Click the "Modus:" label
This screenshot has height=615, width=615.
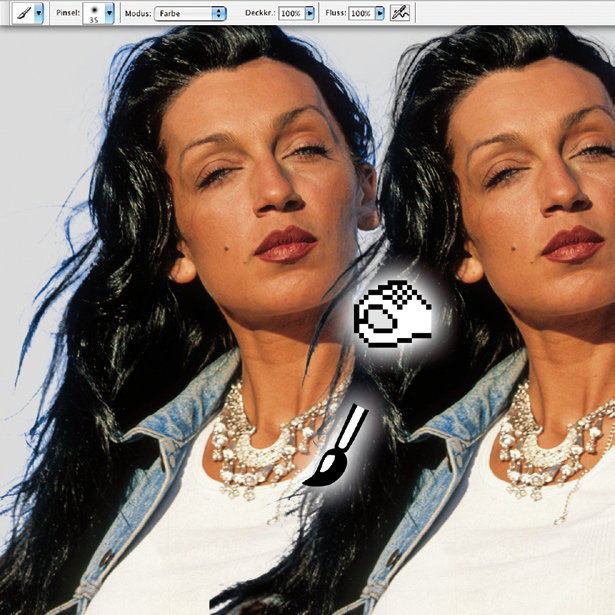(x=138, y=14)
